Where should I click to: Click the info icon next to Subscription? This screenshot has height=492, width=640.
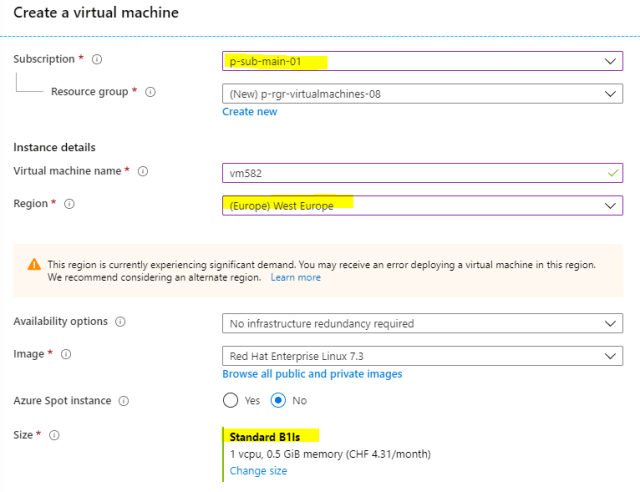click(97, 60)
